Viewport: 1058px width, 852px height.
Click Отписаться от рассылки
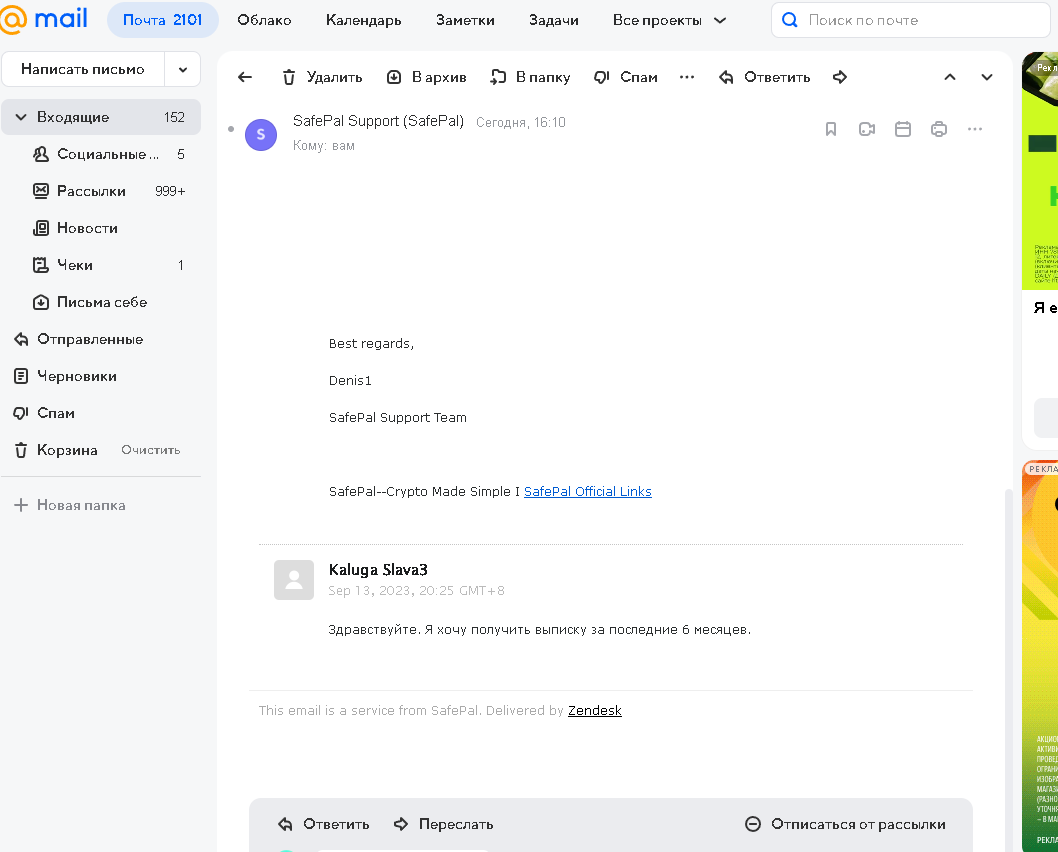845,824
